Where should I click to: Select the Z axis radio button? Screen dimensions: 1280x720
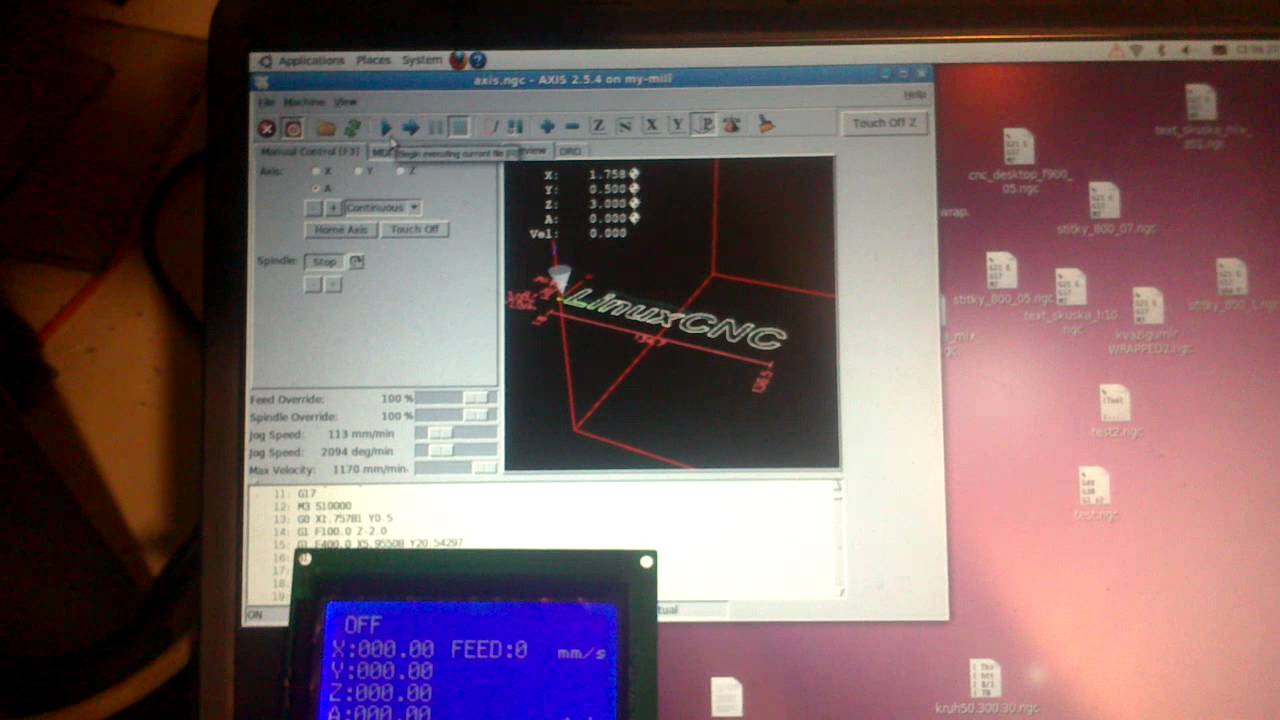pyautogui.click(x=400, y=171)
